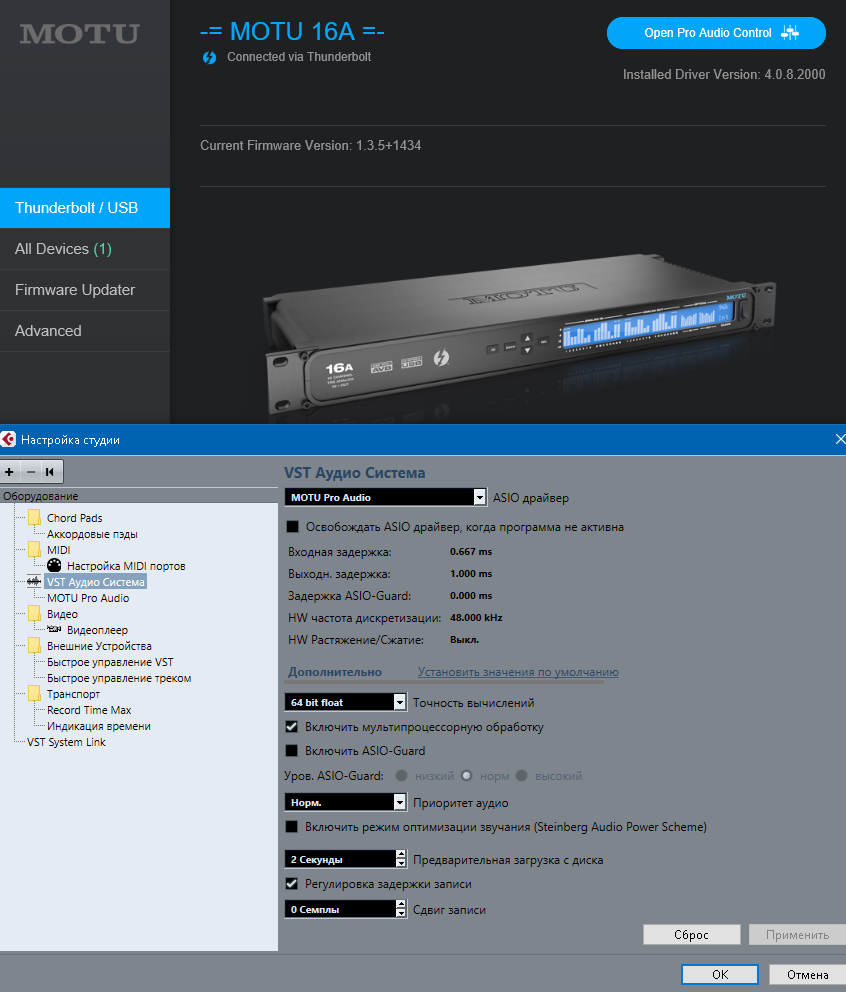Close the Настройка студии dialog
Image resolution: width=846 pixels, height=992 pixels.
pos(840,439)
